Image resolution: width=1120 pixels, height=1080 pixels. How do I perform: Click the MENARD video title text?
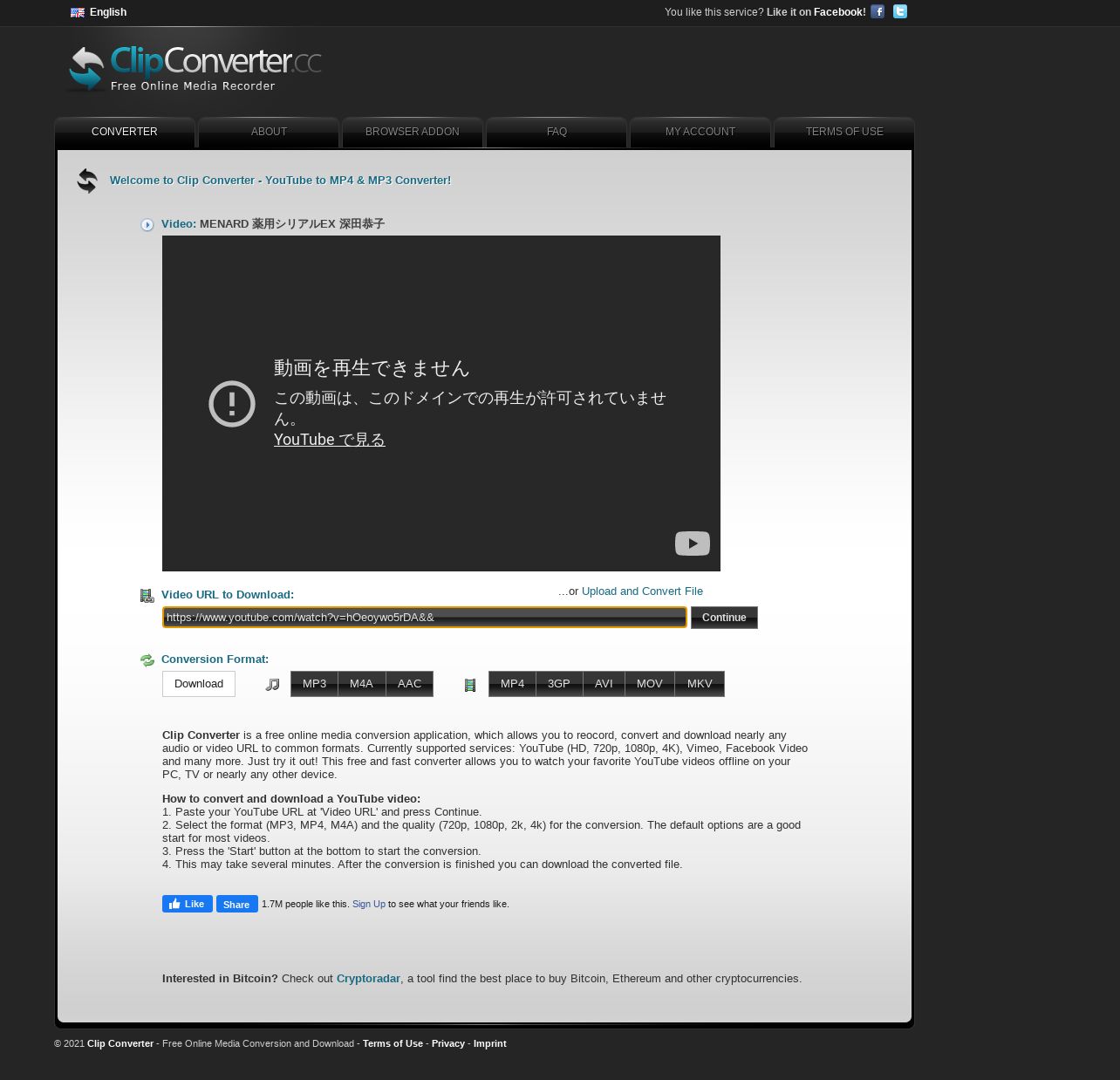pyautogui.click(x=291, y=224)
